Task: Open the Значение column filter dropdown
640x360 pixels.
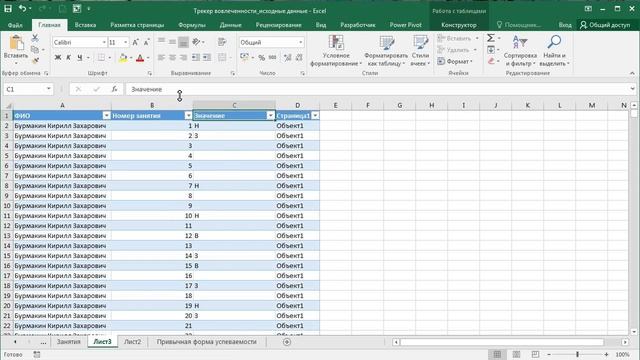Action: [271, 116]
